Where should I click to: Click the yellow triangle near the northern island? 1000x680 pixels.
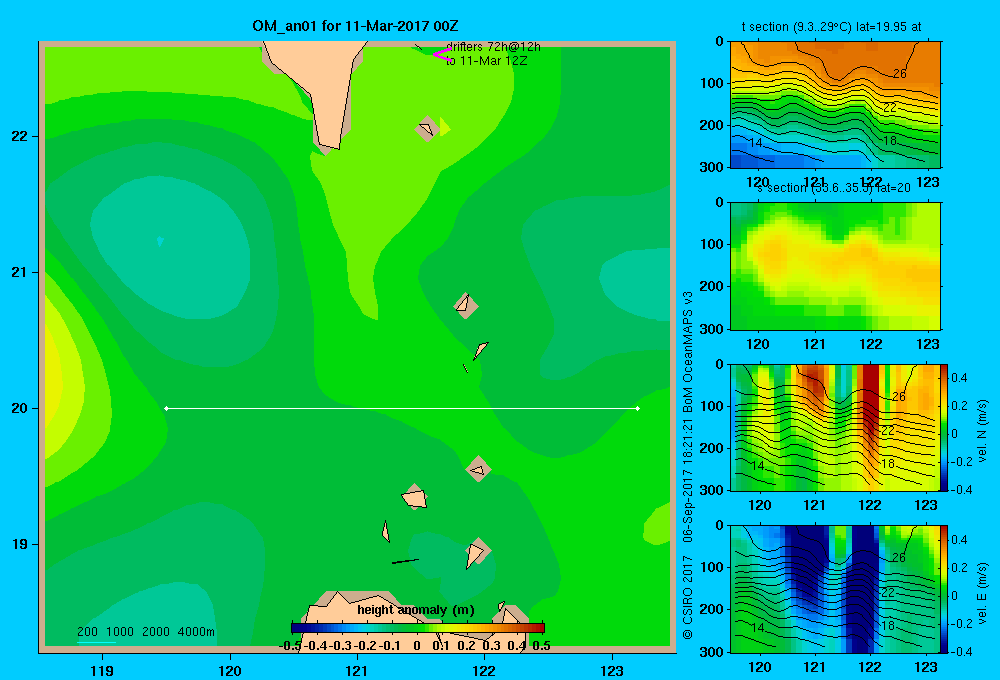(445, 127)
